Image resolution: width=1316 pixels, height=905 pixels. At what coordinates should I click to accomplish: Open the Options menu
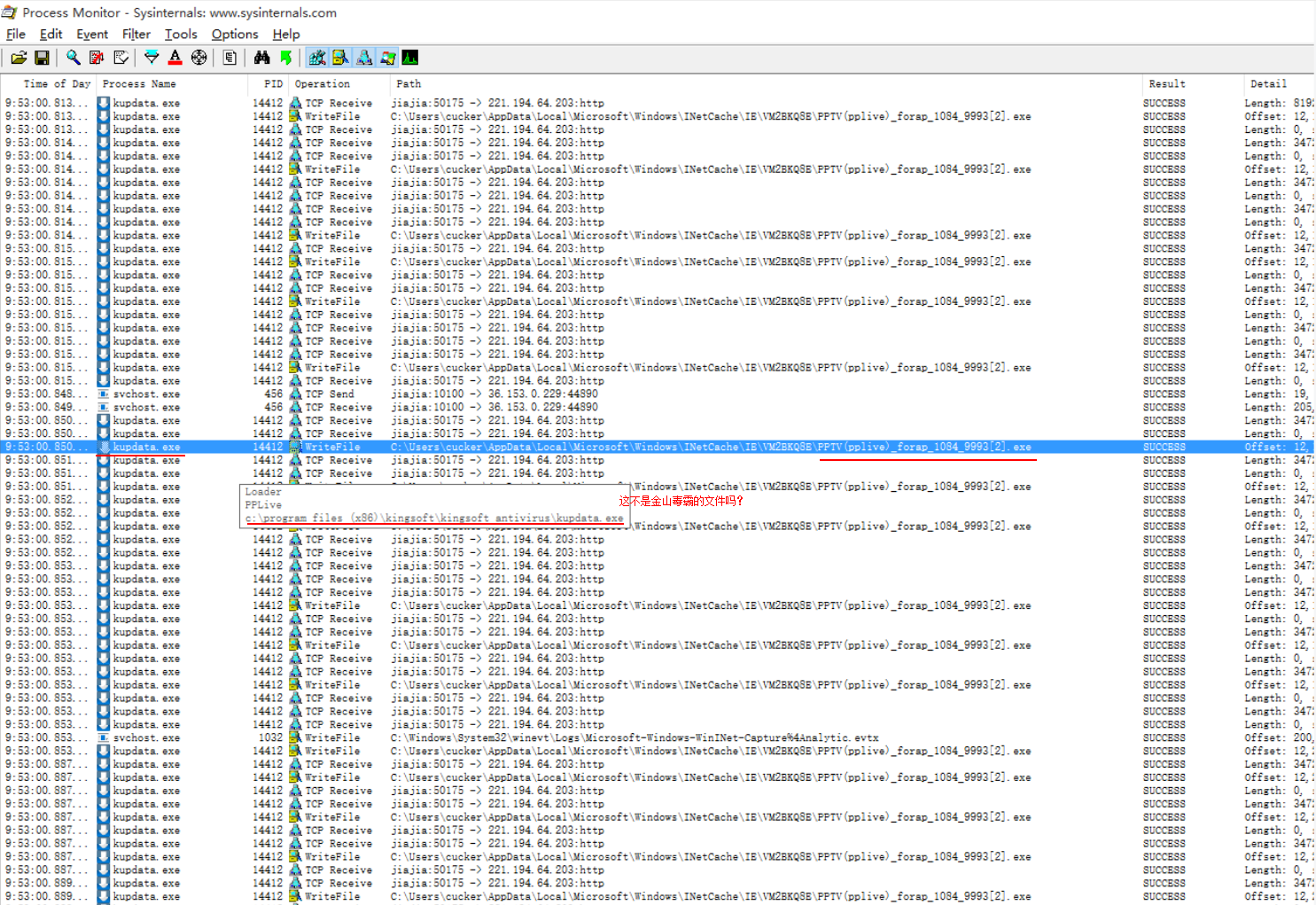point(234,34)
